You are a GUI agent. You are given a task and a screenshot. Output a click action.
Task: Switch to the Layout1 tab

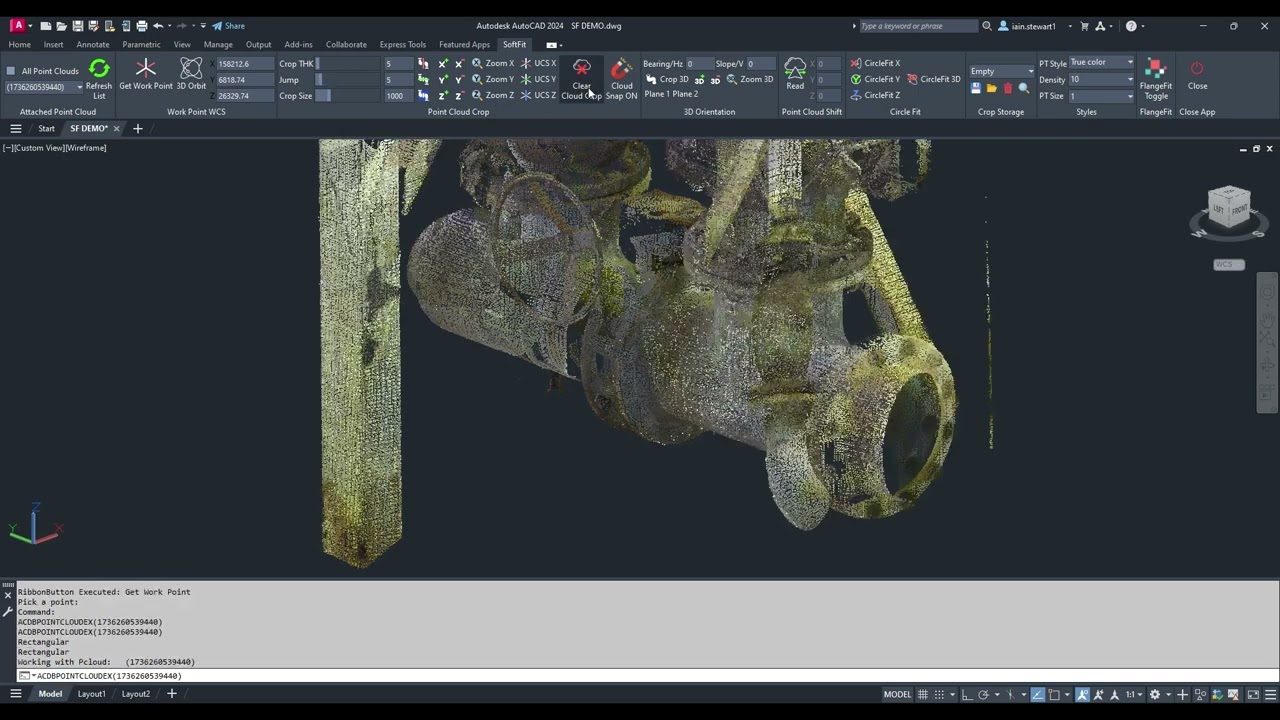[x=92, y=694]
